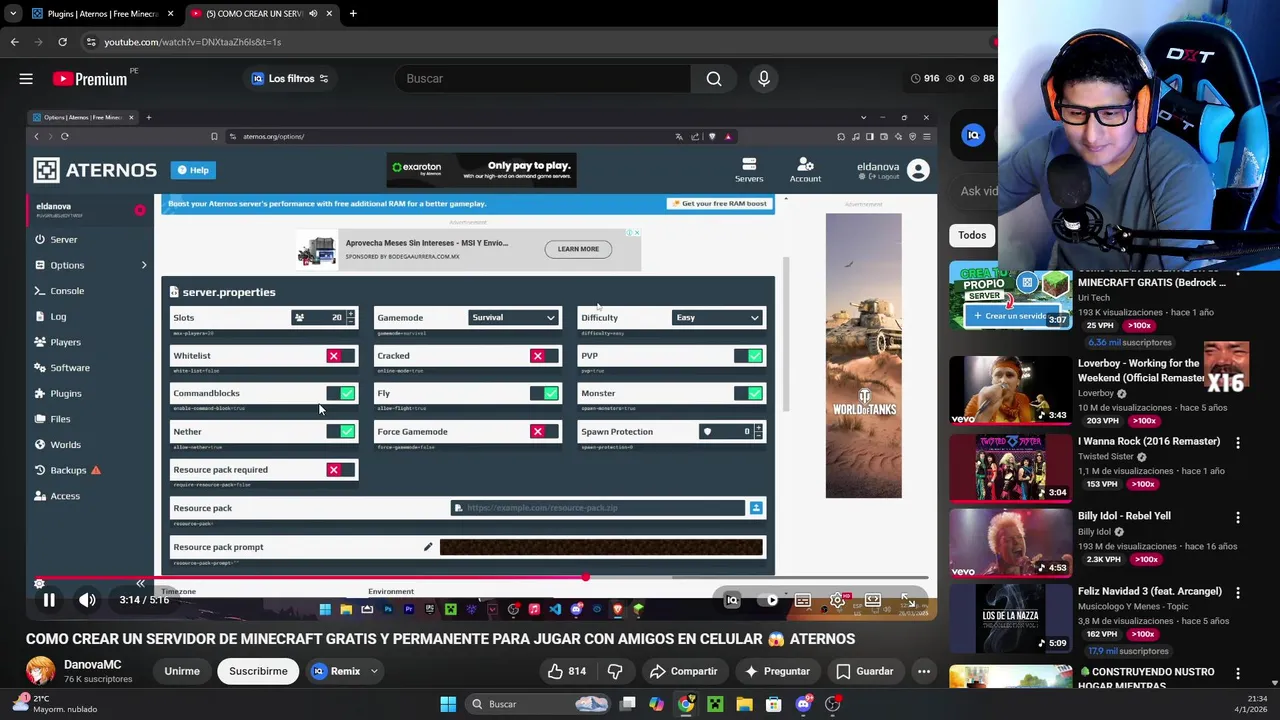Open Software in Aternos sidebar
This screenshot has height=720, width=1280.
tap(69, 368)
